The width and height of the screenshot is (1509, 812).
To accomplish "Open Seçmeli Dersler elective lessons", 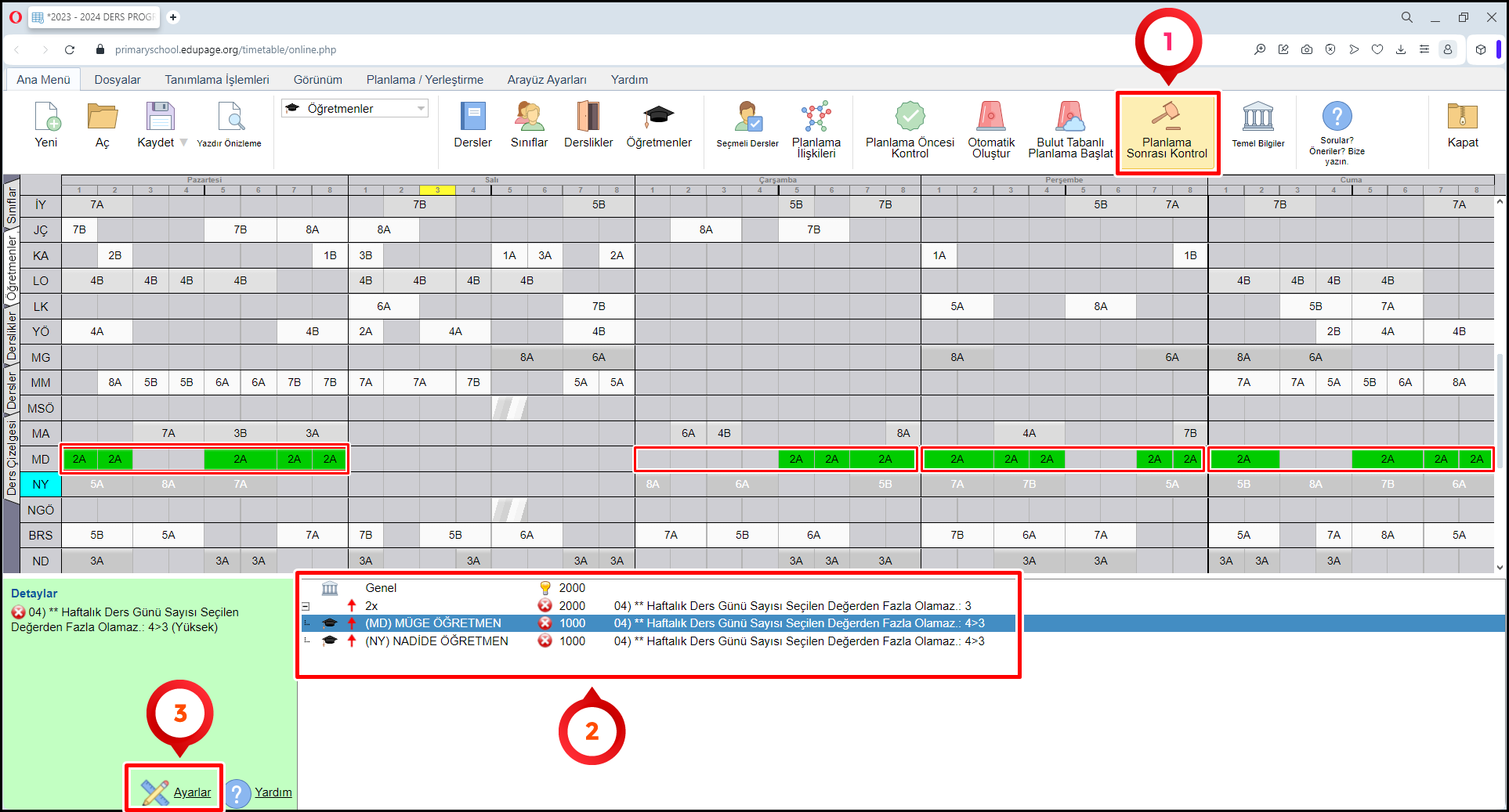I will click(x=747, y=125).
